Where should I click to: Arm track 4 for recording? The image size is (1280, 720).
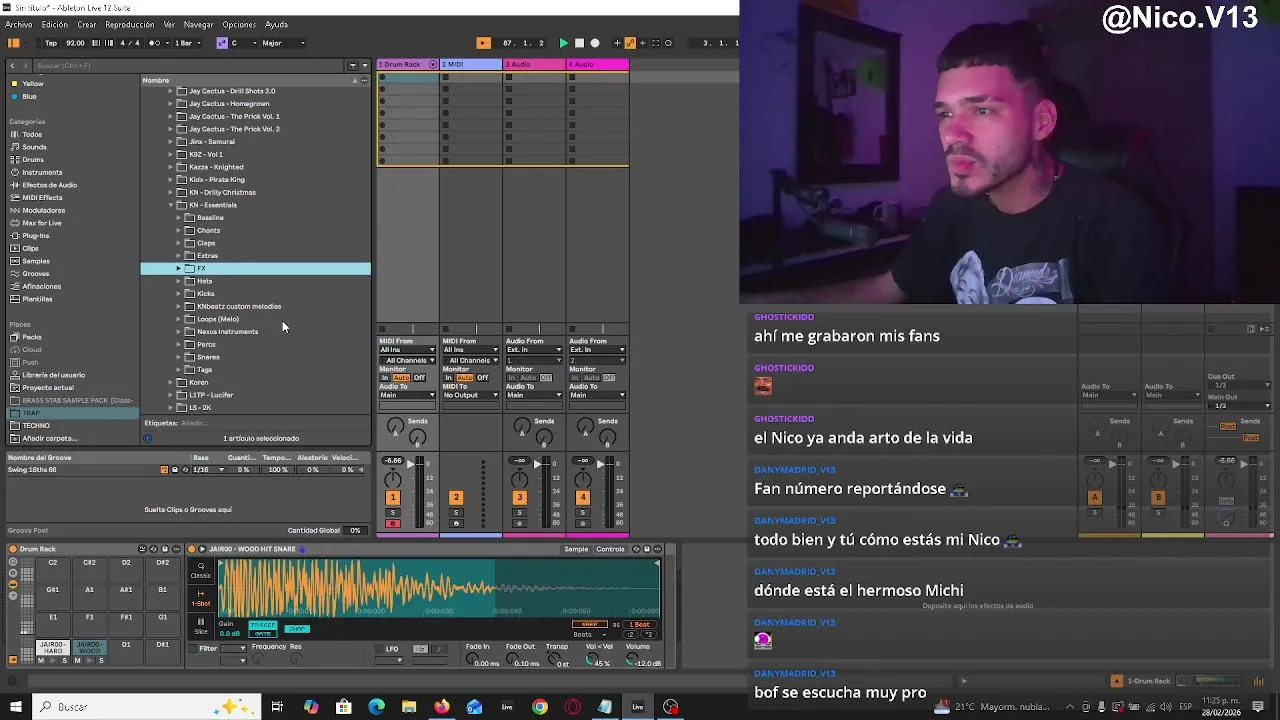click(x=583, y=524)
